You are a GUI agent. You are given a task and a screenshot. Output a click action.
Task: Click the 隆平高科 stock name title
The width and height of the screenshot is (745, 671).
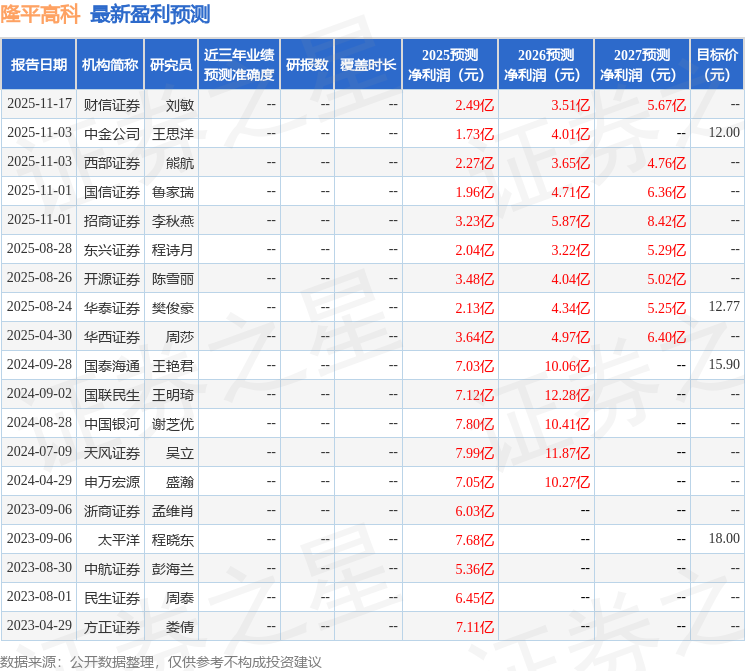(x=40, y=14)
